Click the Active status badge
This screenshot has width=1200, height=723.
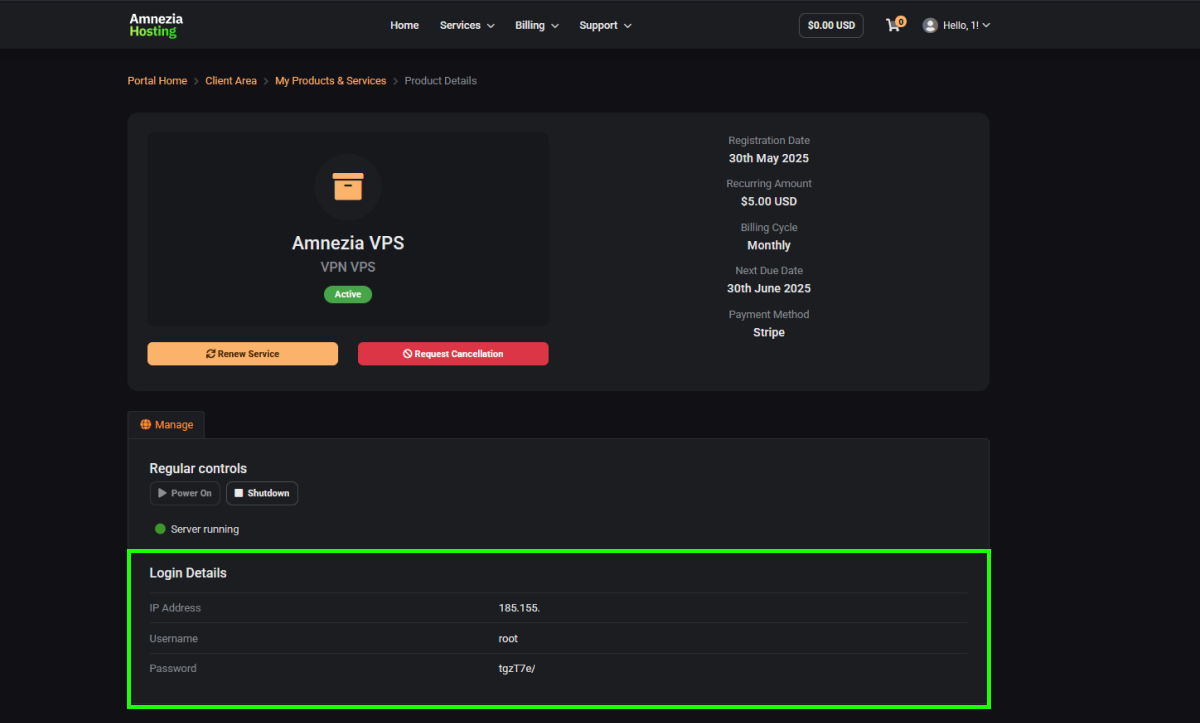(x=348, y=295)
